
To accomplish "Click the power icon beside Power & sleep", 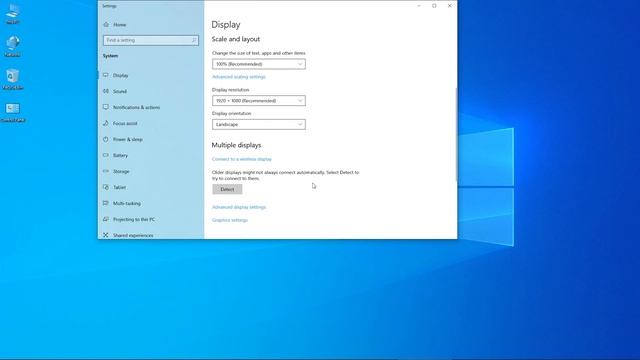I will point(106,139).
